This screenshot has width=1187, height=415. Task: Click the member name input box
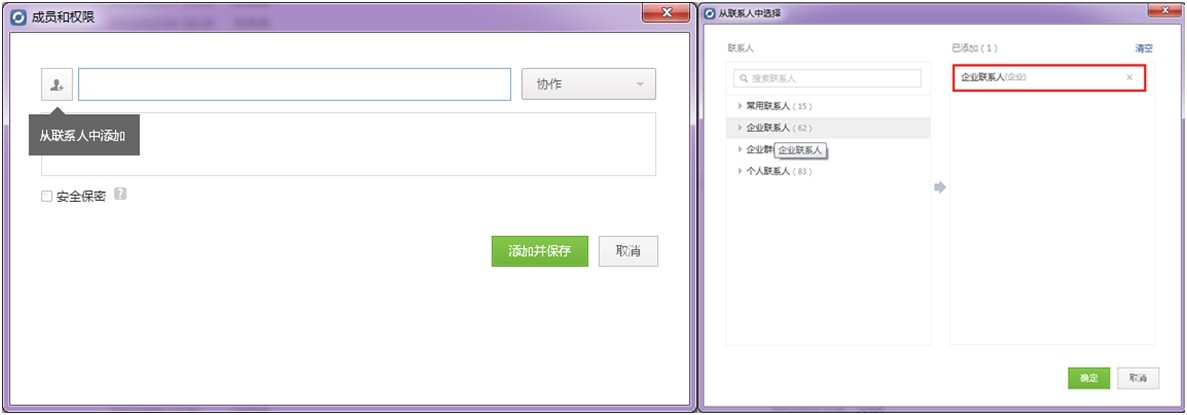coord(294,85)
